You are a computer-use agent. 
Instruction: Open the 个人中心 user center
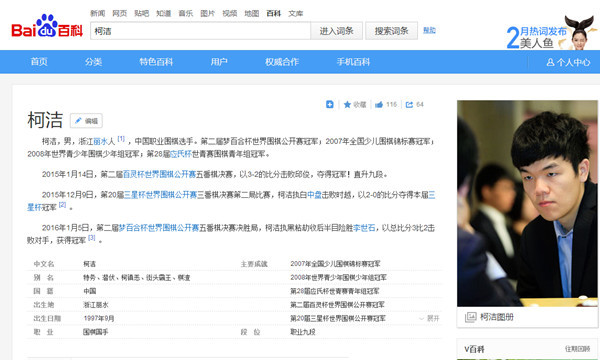(568, 62)
